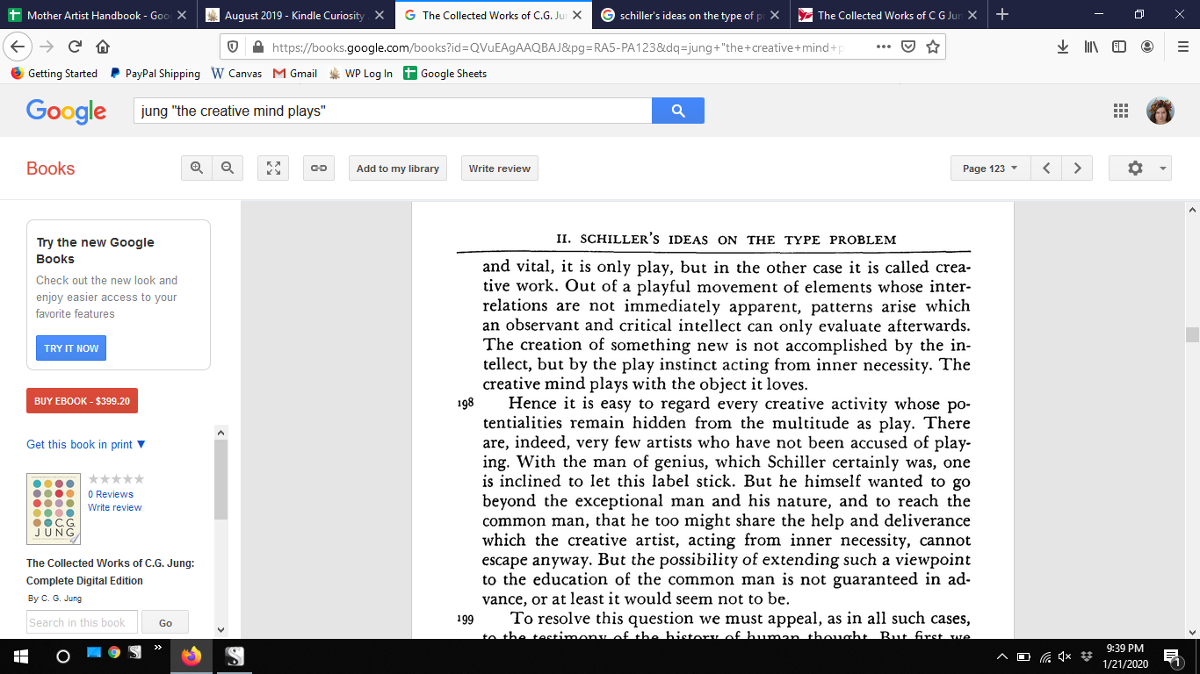The height and width of the screenshot is (674, 1200).
Task: Click the BUY EBOOK - $399.20 button
Action: [82, 401]
